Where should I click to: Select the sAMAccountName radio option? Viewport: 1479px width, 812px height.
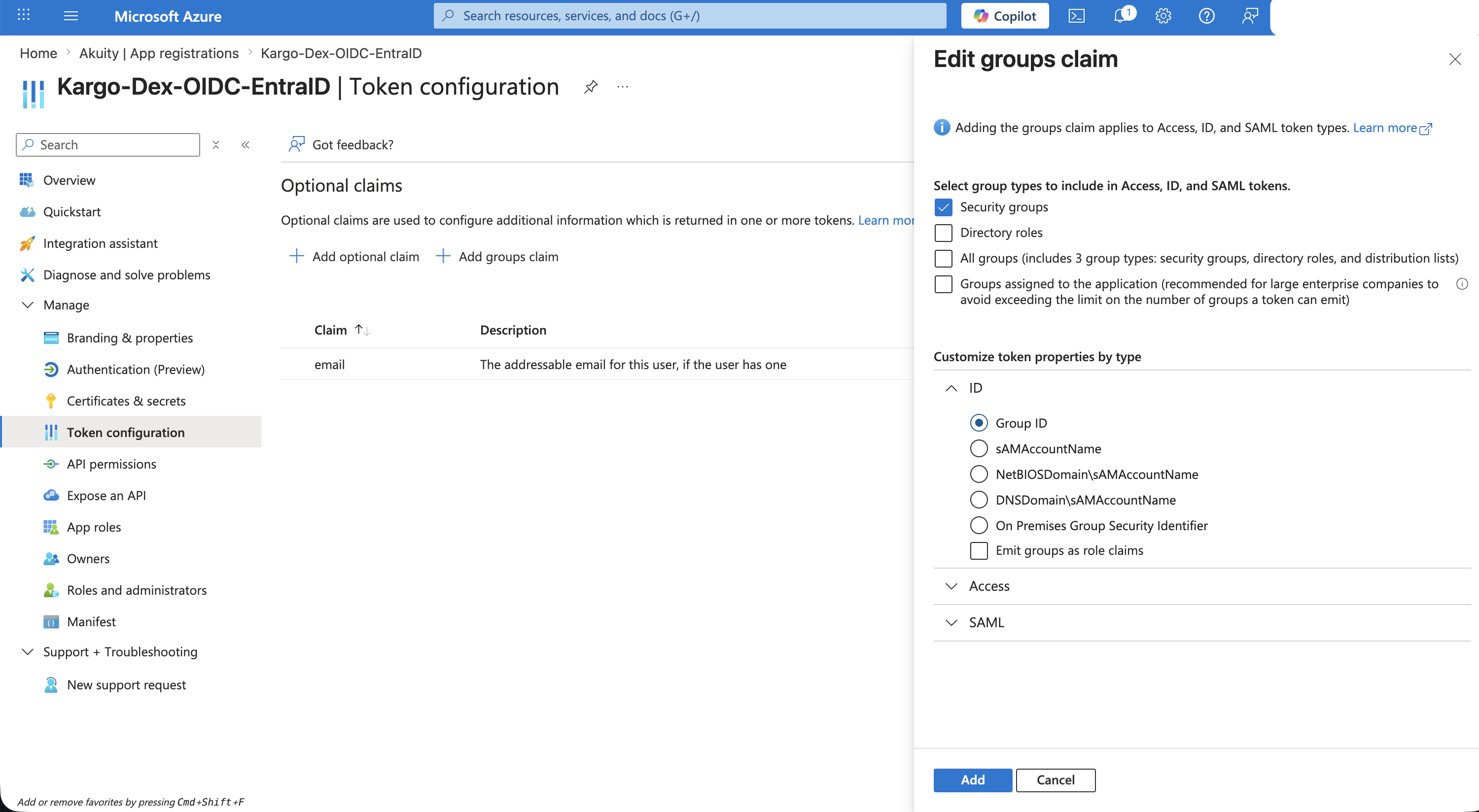pyautogui.click(x=979, y=449)
